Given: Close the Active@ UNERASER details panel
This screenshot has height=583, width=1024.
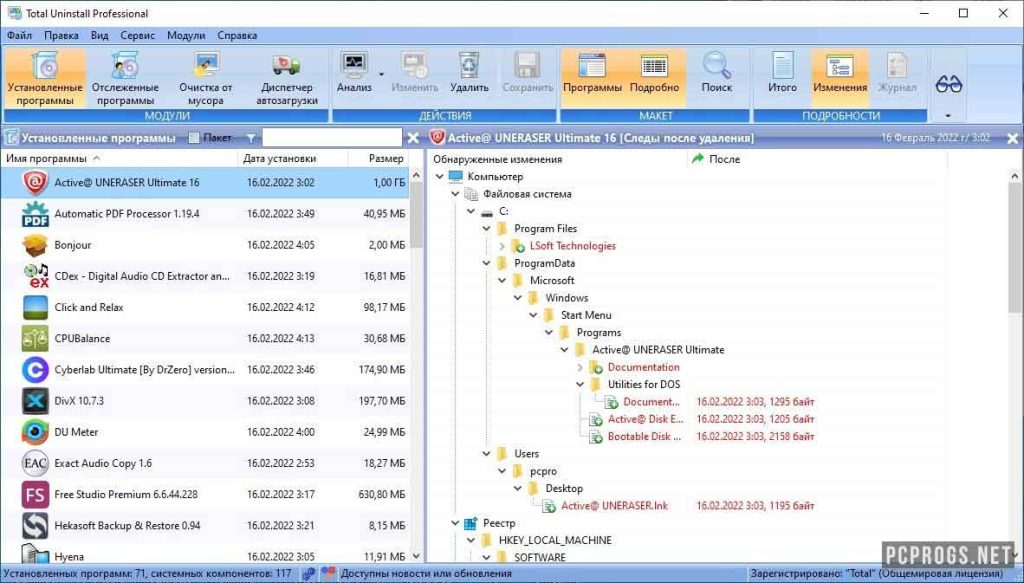Looking at the screenshot, I should 1012,138.
